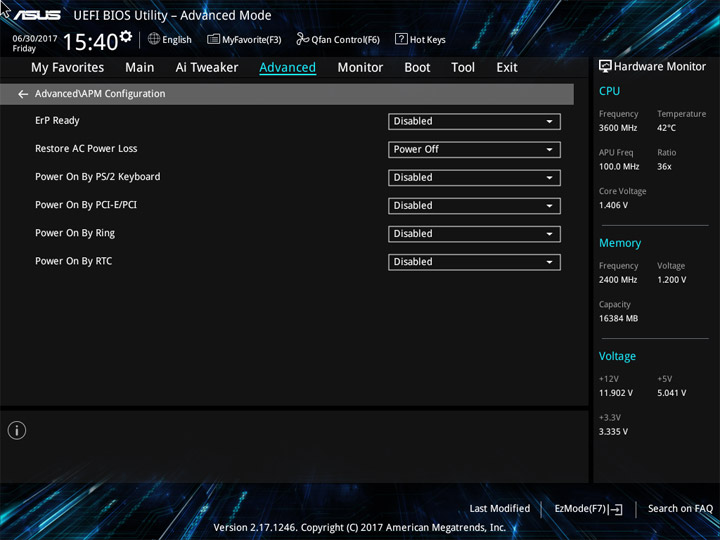This screenshot has height=540, width=720.
Task: Select the Power On By PCI-E/PCI label
Action: click(86, 205)
